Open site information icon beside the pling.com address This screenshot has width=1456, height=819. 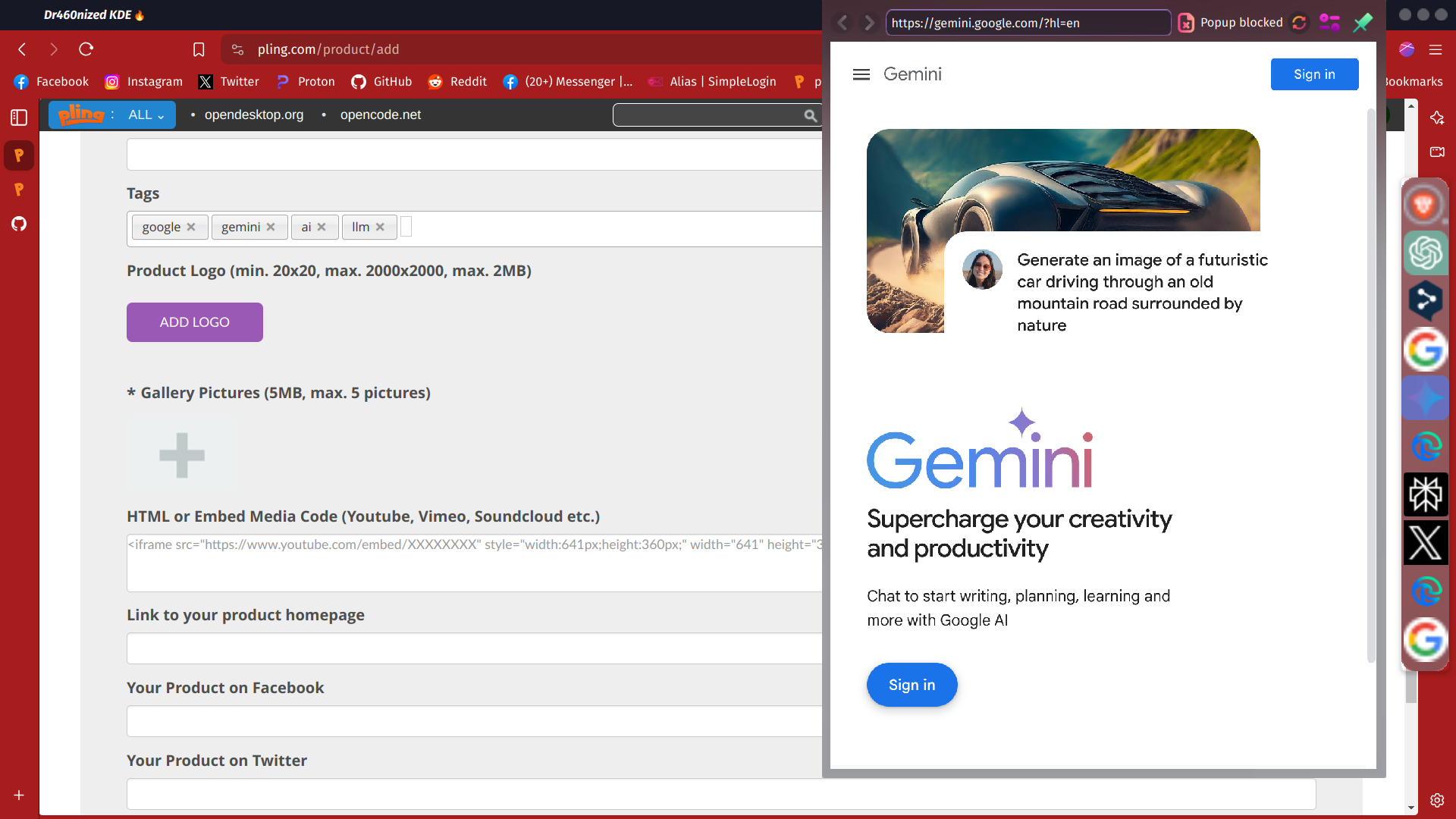tap(237, 49)
